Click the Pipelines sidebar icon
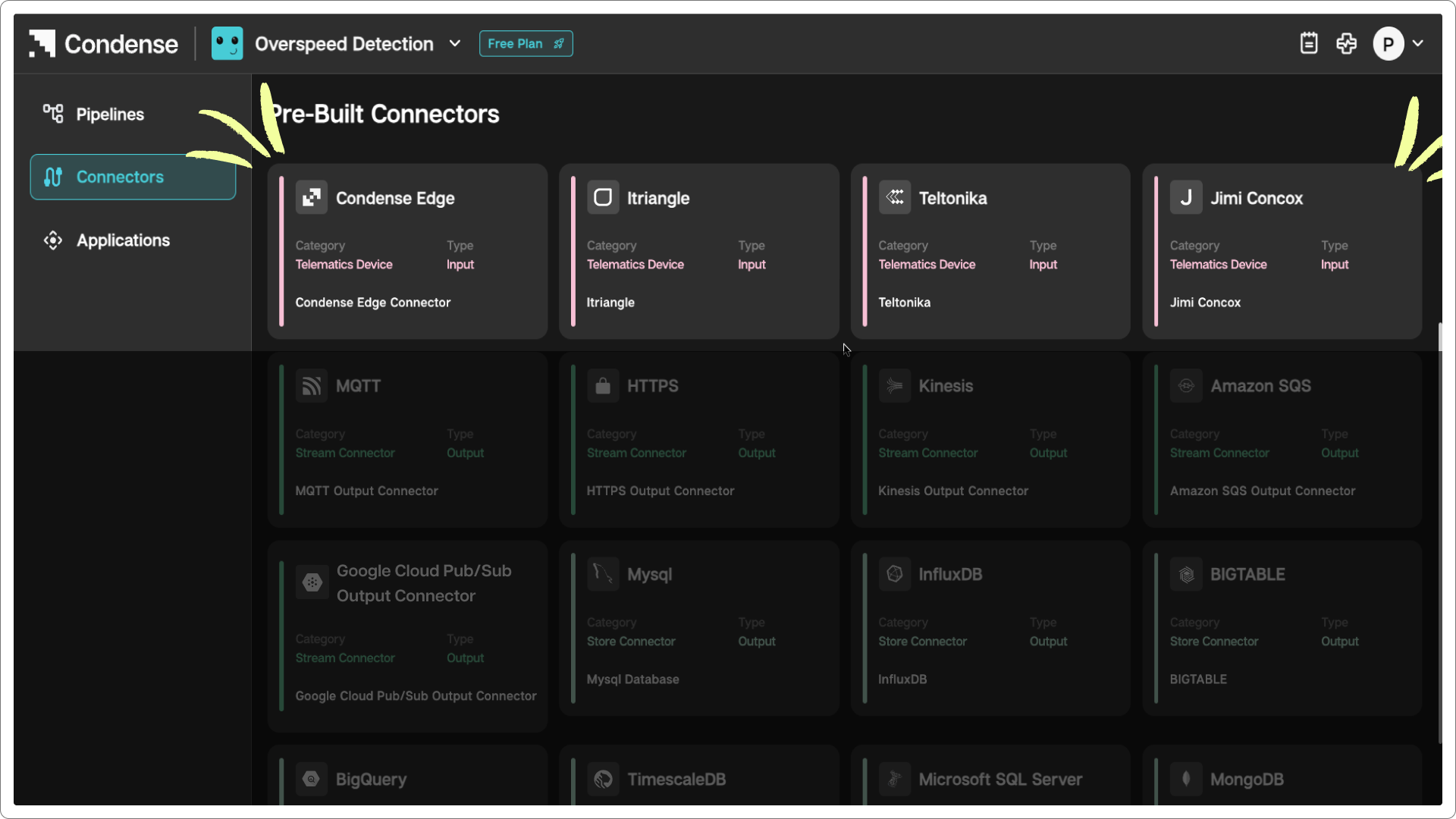This screenshot has width=1456, height=819. 53,114
